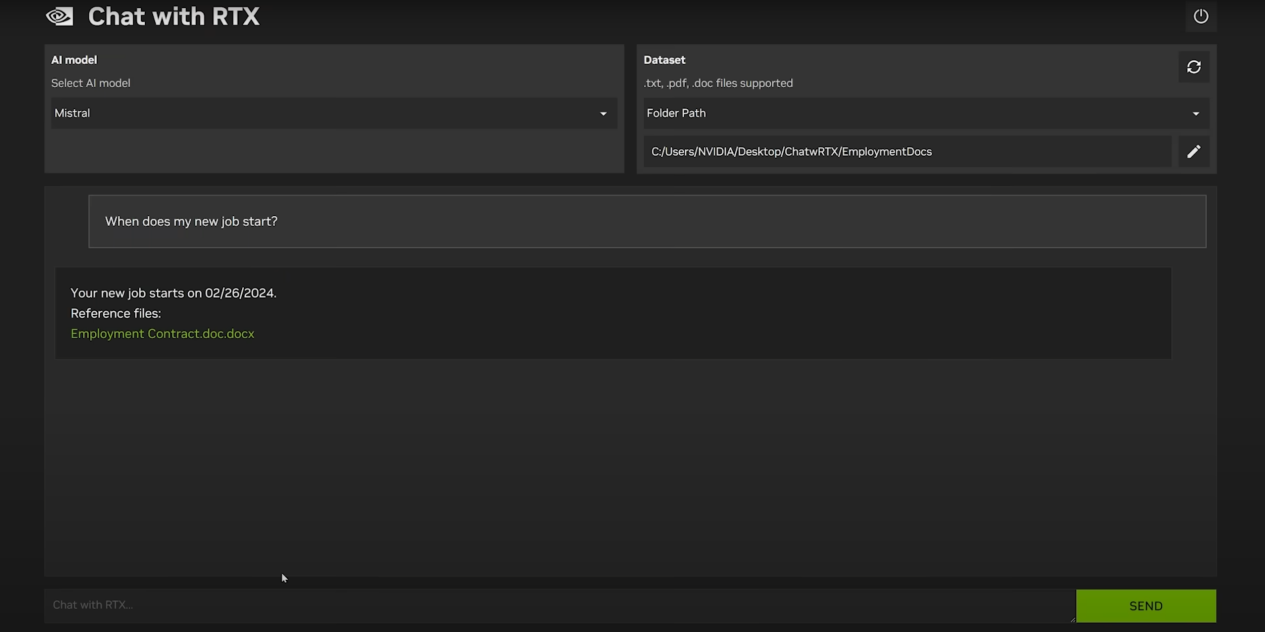The width and height of the screenshot is (1265, 632).
Task: Click the 'AI model' panel heading
Action: (74, 60)
